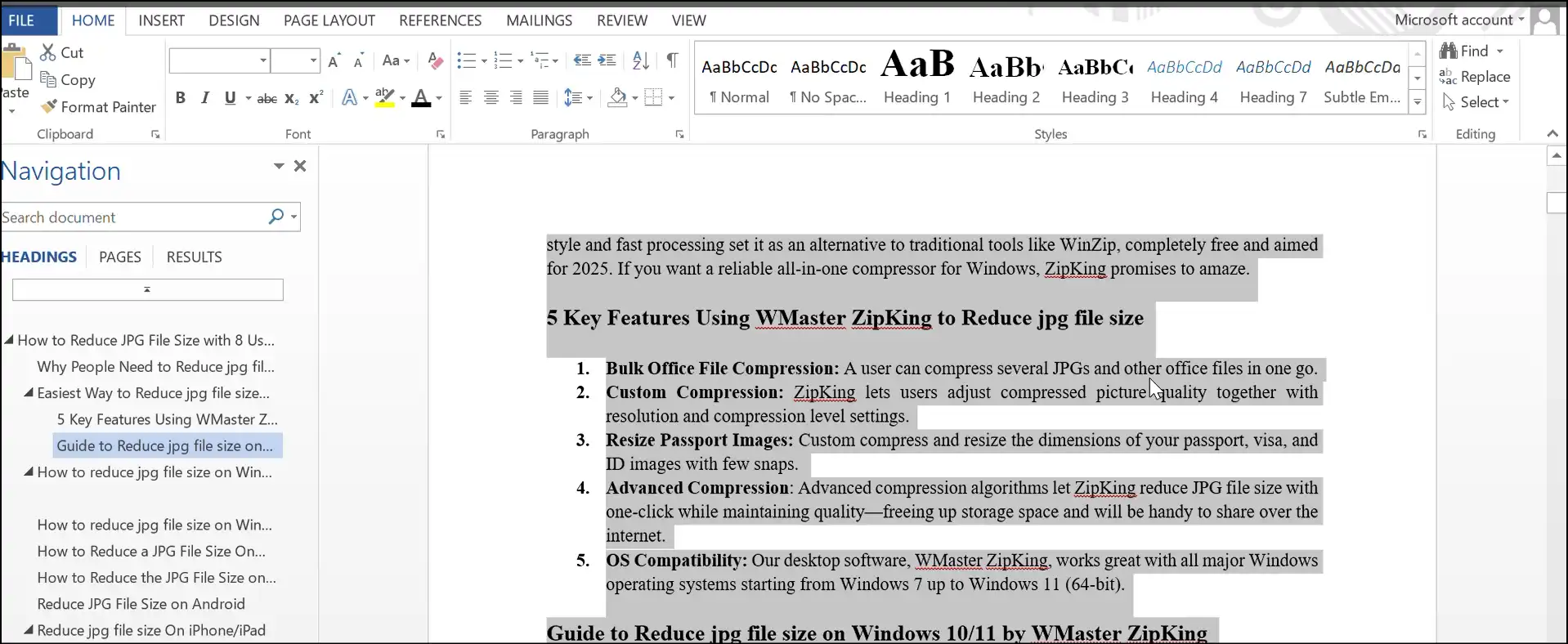Apply shading paint bucket to selection
Screen dimensions: 1568x644
tap(618, 98)
